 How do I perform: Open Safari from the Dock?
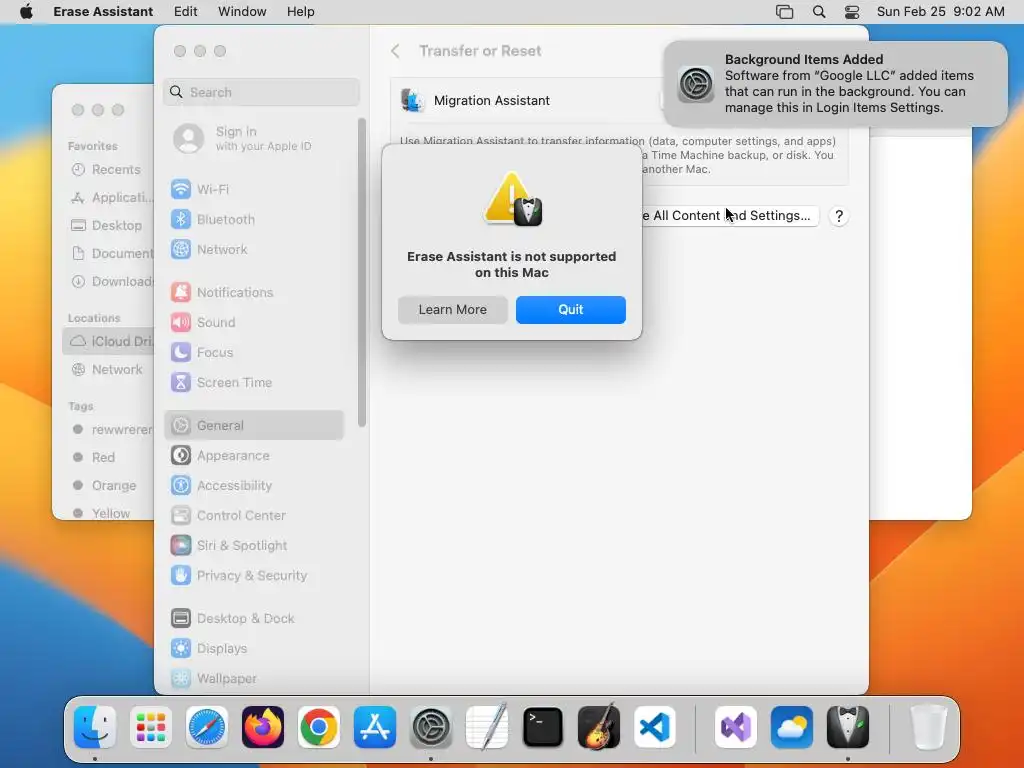(207, 727)
